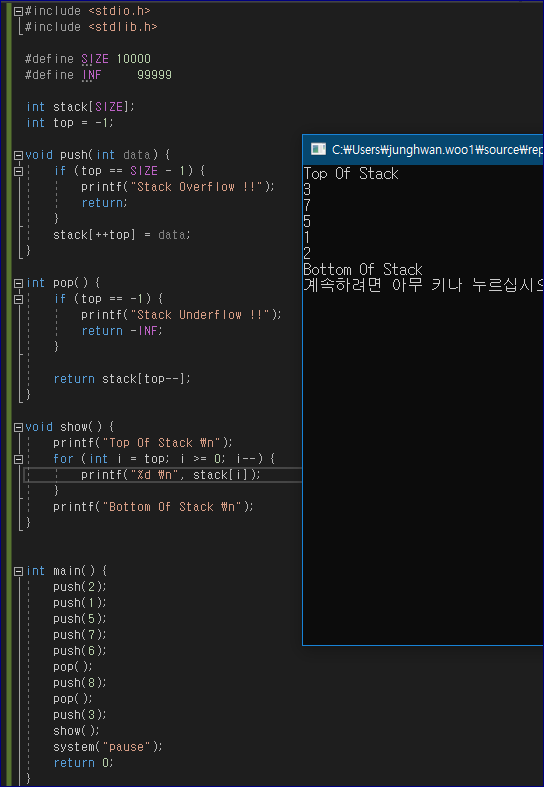Click the 'push(8);' call in main
Screen dimensions: 544x787
(x=80, y=683)
